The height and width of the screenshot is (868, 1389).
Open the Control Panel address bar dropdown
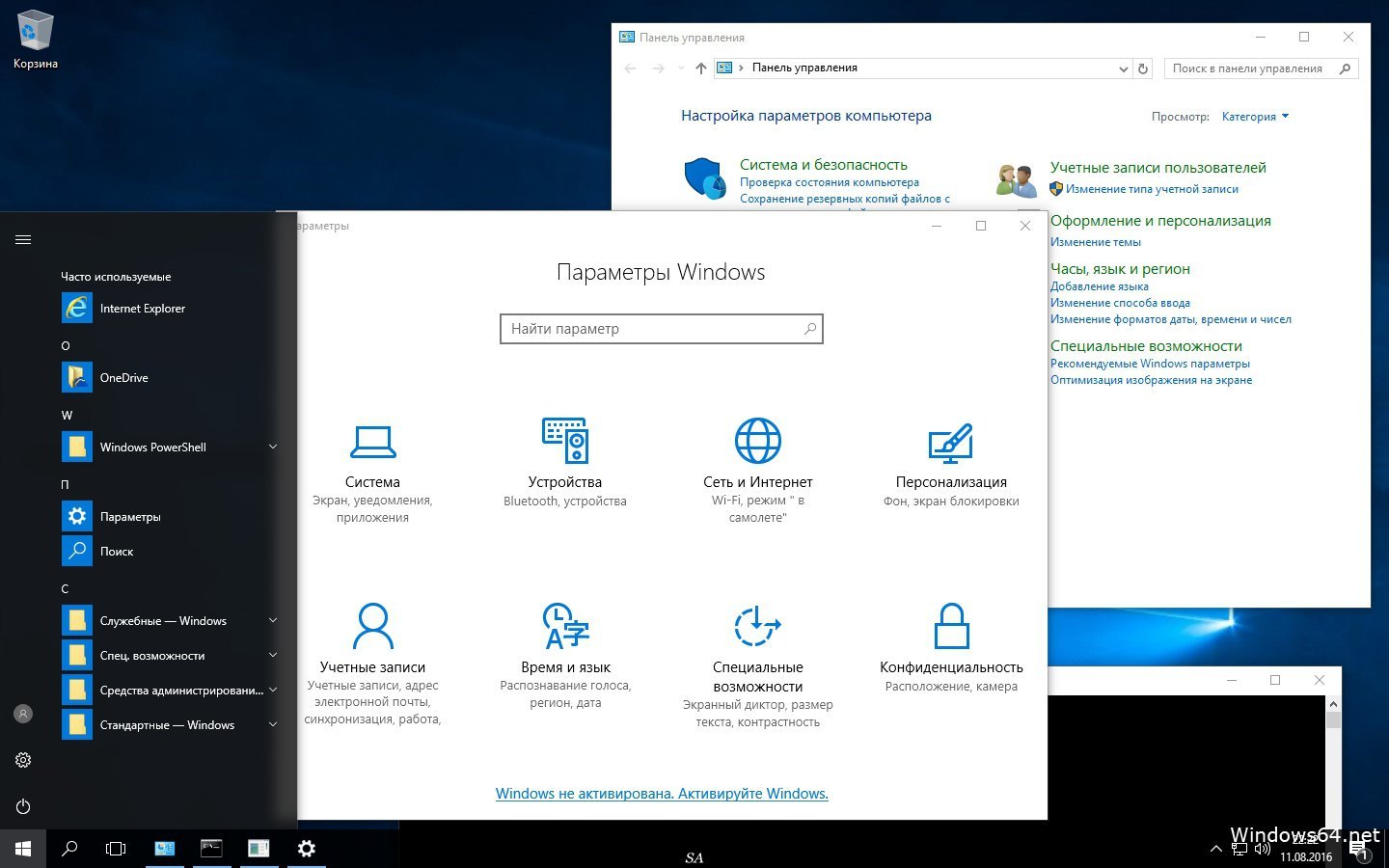click(1124, 68)
